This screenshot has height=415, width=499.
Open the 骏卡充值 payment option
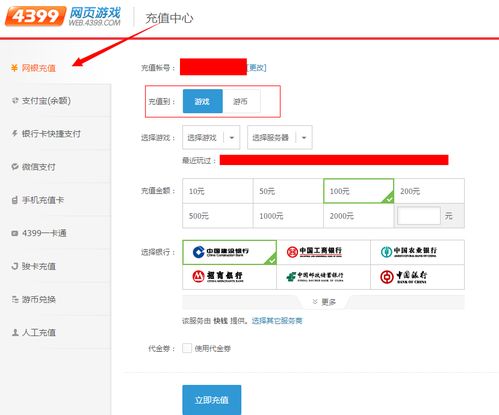(55, 266)
